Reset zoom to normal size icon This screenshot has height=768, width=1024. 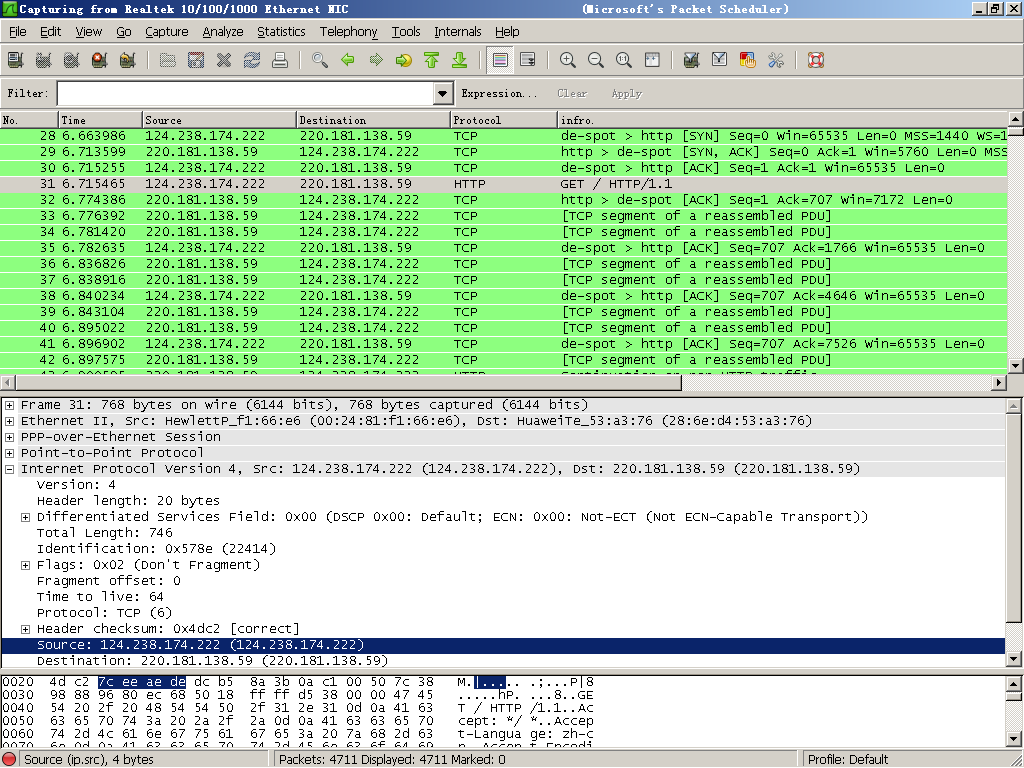(624, 60)
